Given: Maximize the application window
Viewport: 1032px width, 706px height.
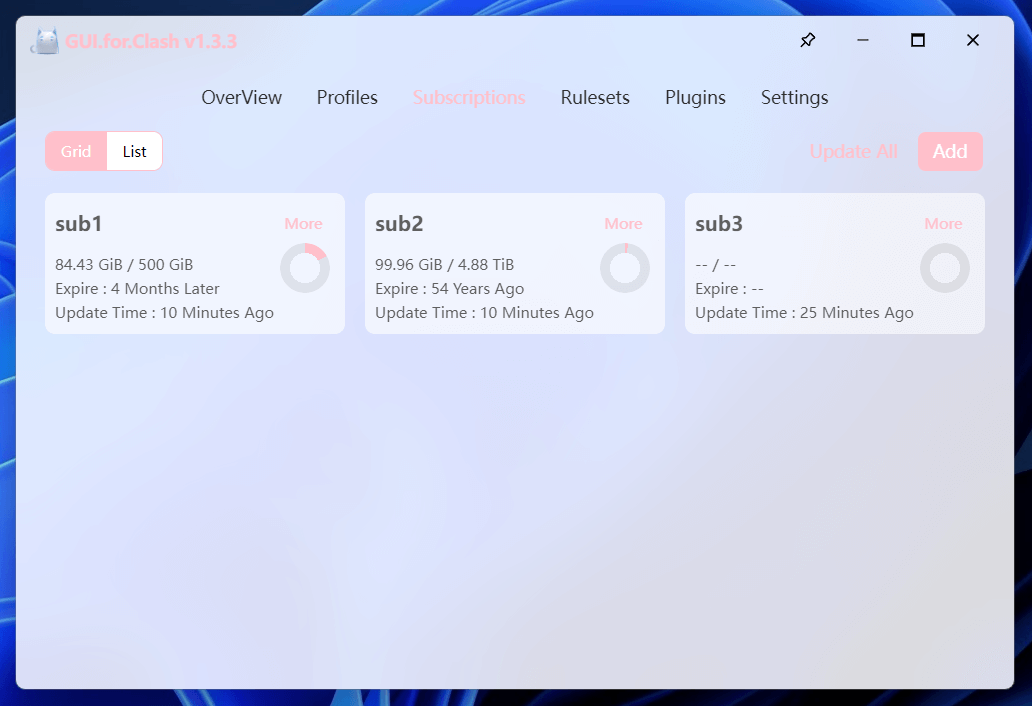Looking at the screenshot, I should tap(917, 40).
